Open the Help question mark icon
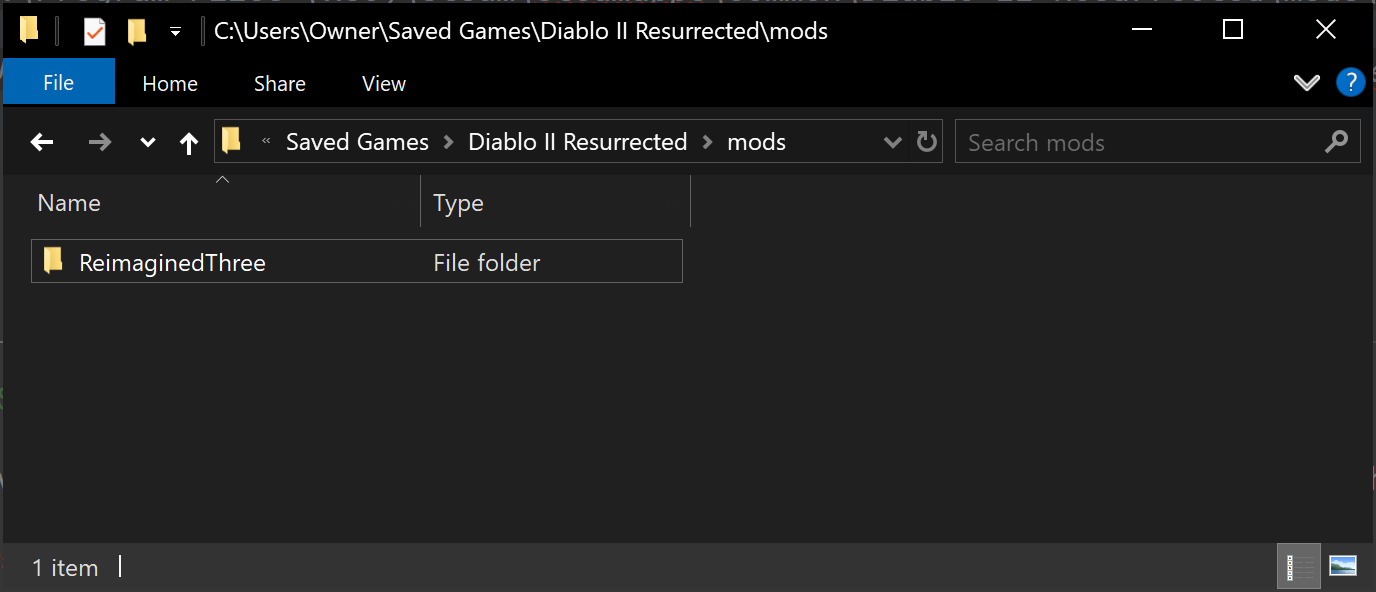The width and height of the screenshot is (1376, 592). 1350,83
